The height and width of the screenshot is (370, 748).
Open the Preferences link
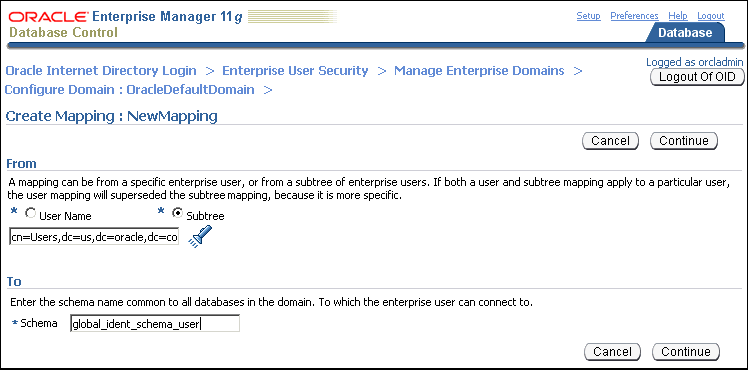click(634, 16)
